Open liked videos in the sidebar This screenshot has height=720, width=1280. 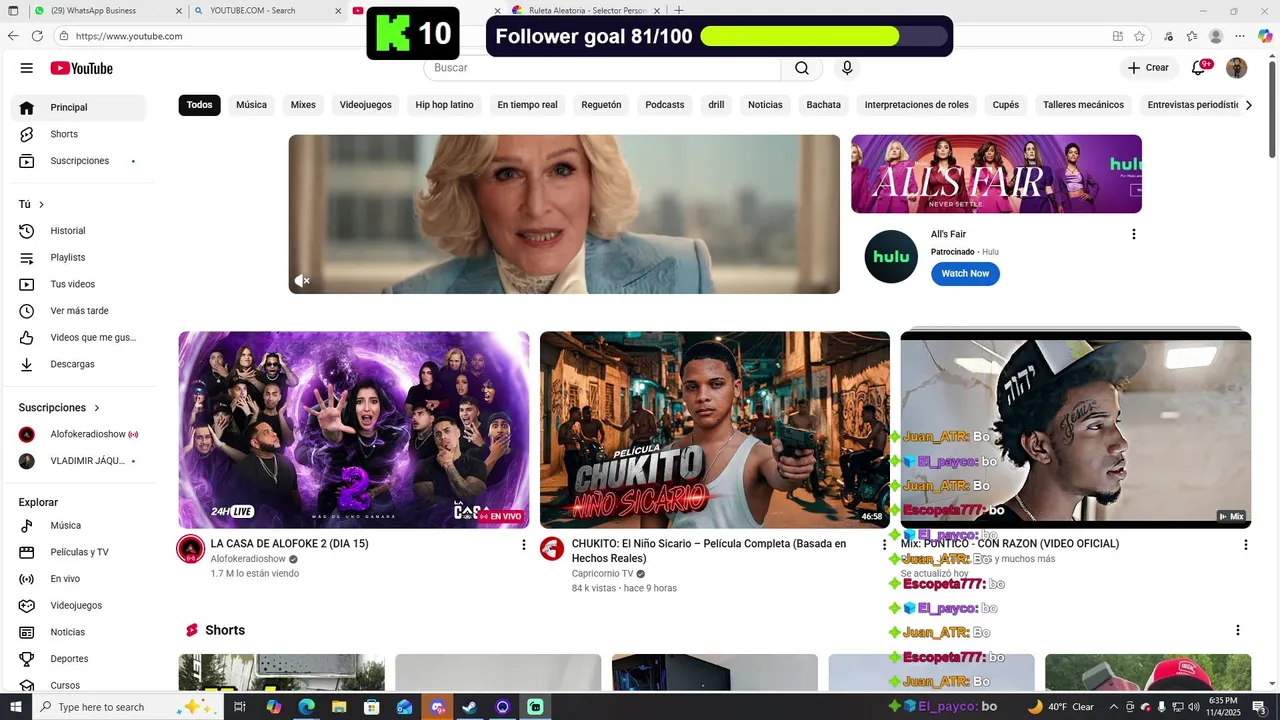pos(78,338)
